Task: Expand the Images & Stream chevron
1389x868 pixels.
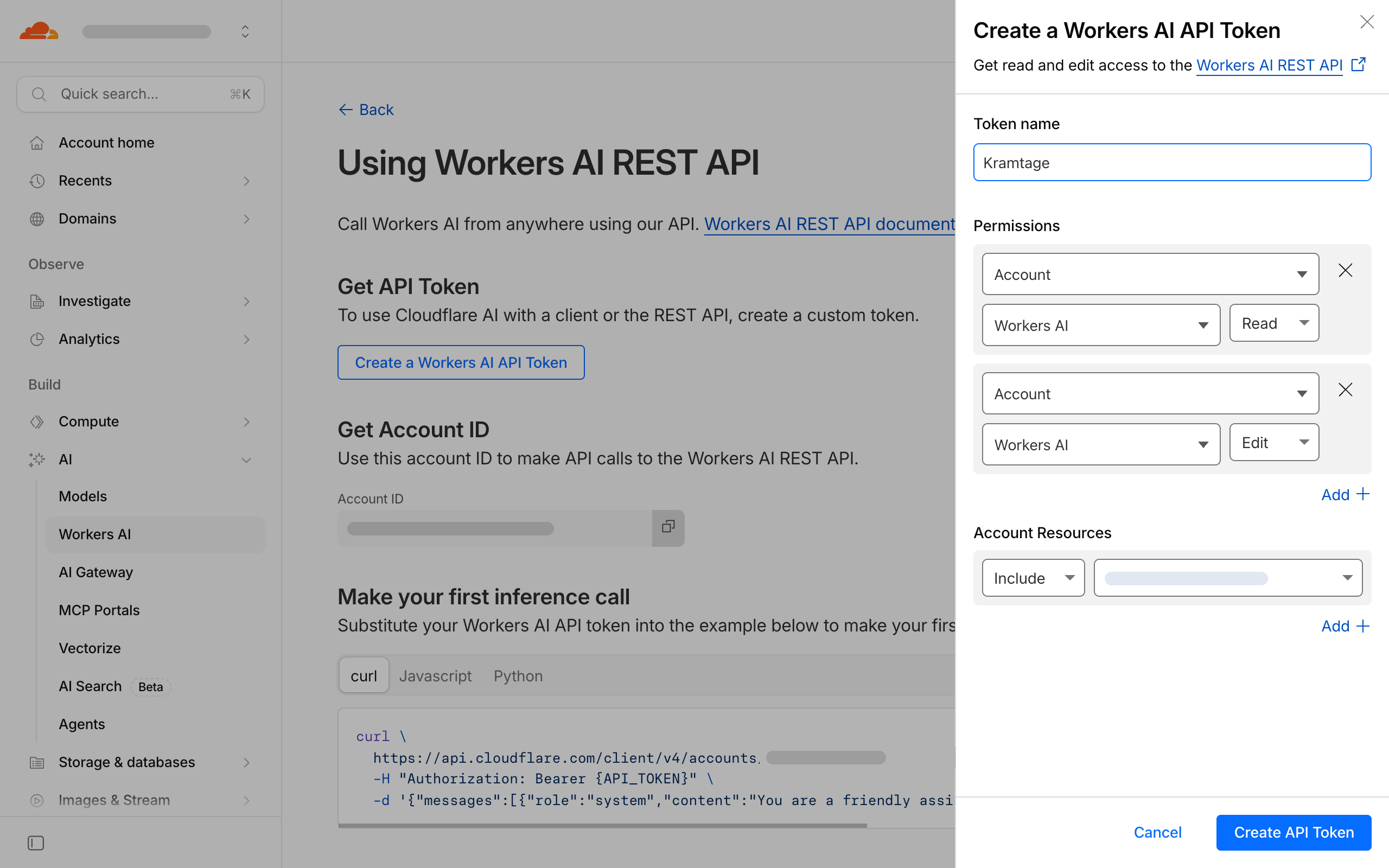Action: click(246, 800)
